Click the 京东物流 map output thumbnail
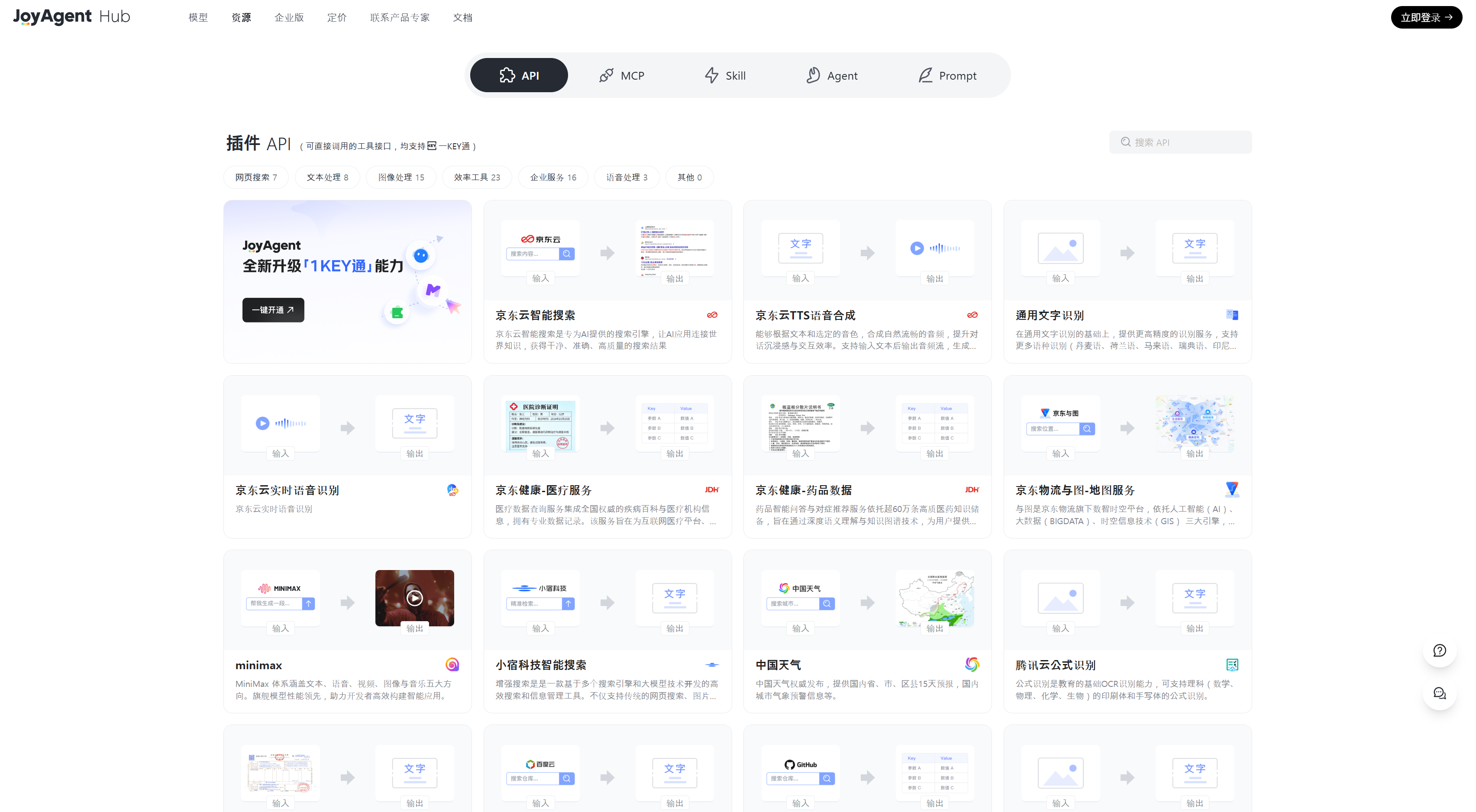 click(x=1195, y=424)
